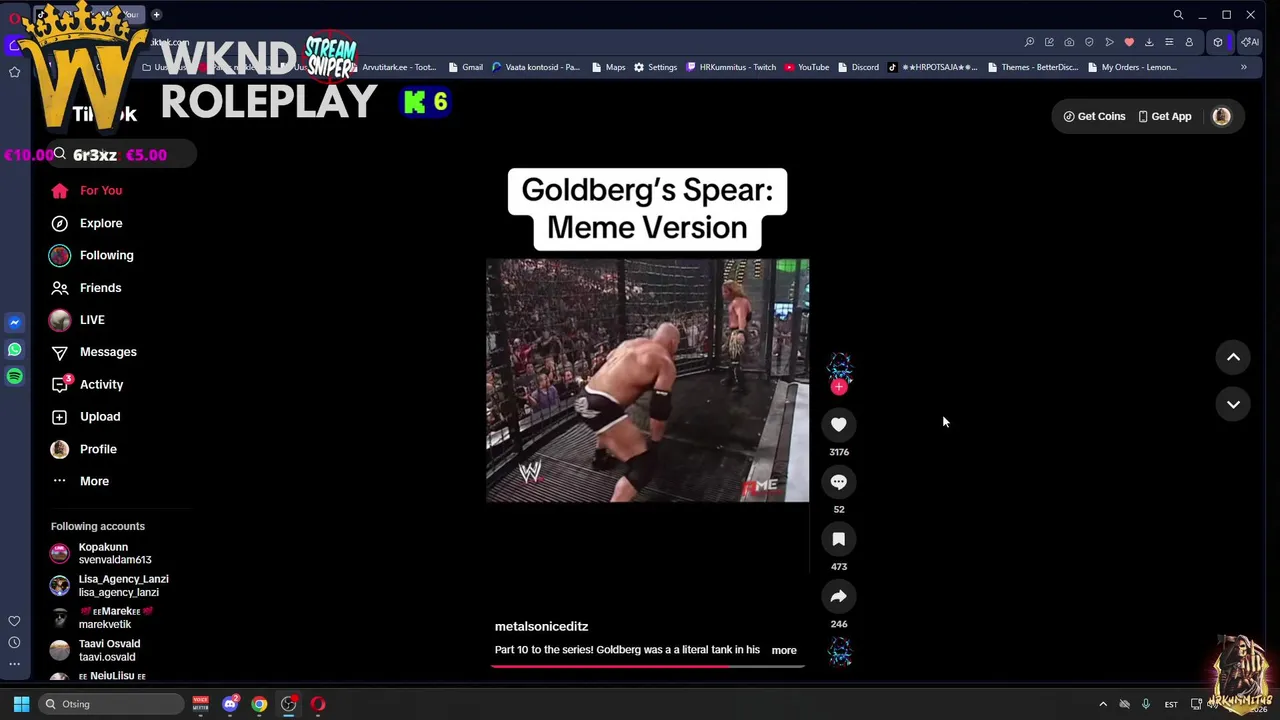Open OBS Studio from the taskbar

coord(289,704)
